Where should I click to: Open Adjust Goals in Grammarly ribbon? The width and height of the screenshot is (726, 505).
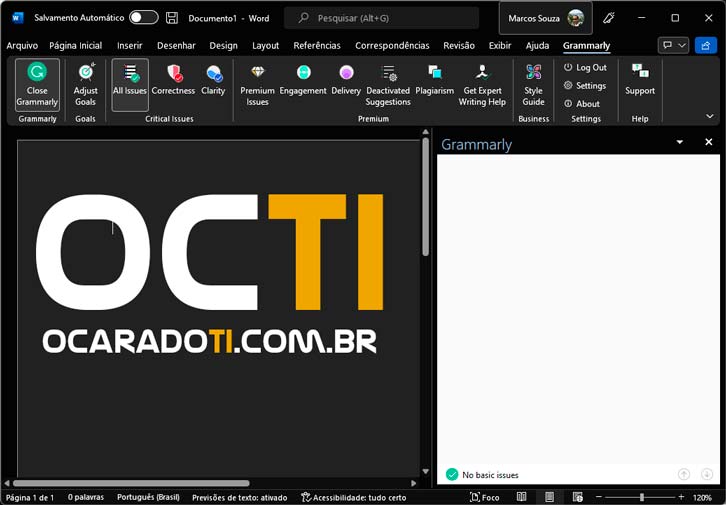pyautogui.click(x=86, y=85)
